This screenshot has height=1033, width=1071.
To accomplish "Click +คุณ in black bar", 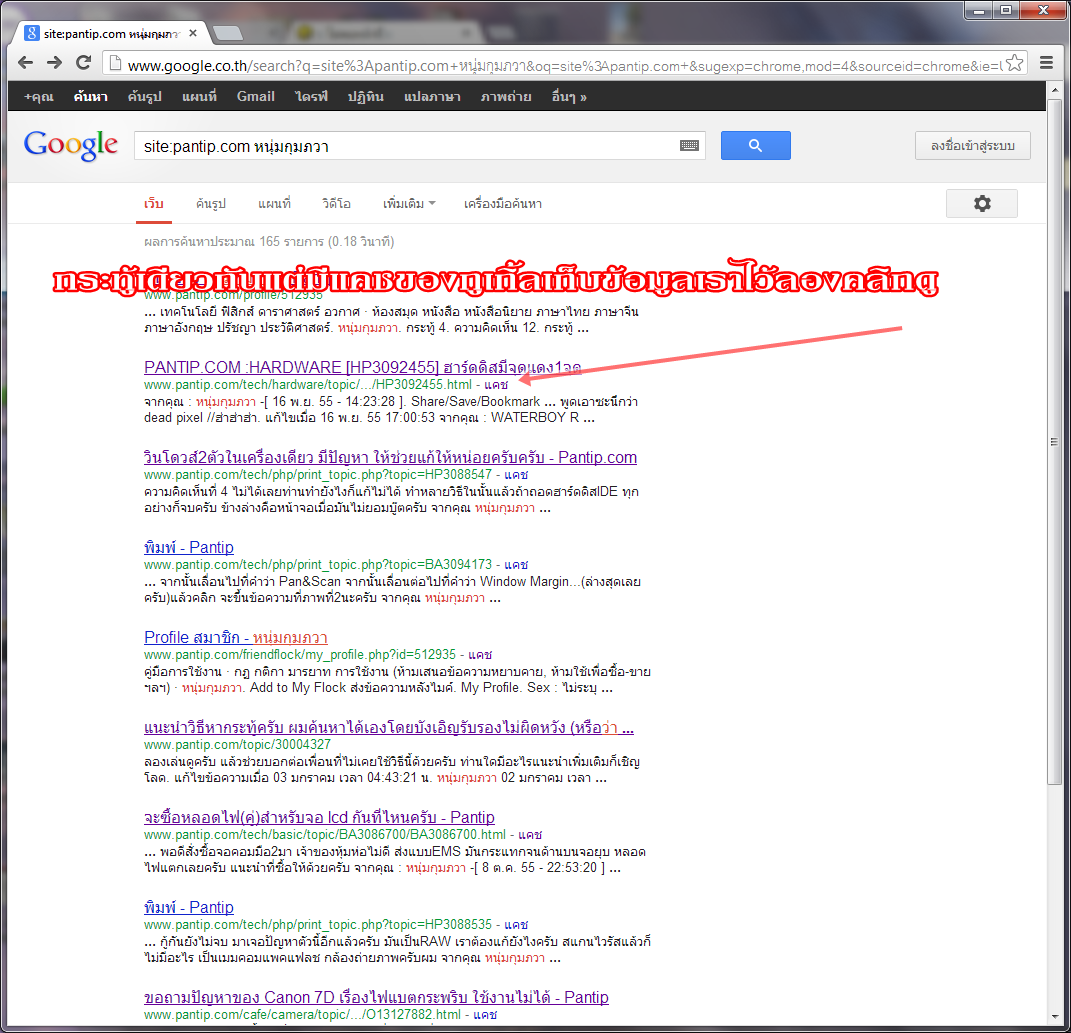I will point(39,97).
